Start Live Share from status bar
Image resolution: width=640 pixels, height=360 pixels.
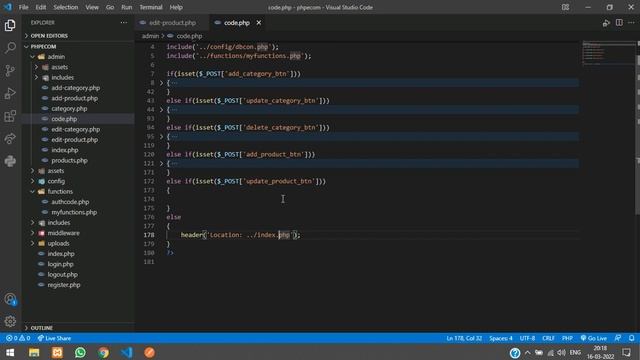tap(54, 338)
